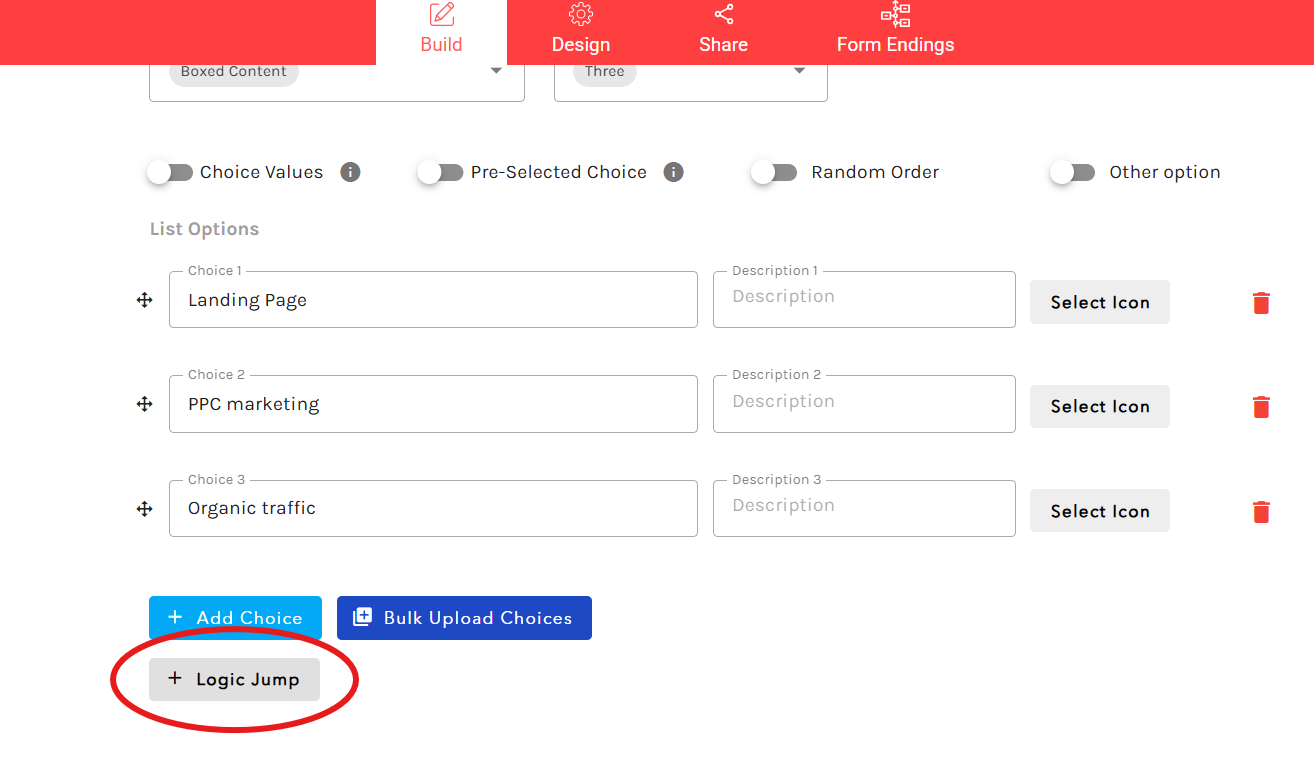1314x771 pixels.
Task: Click the share nodes icon above Share
Action: click(x=723, y=14)
